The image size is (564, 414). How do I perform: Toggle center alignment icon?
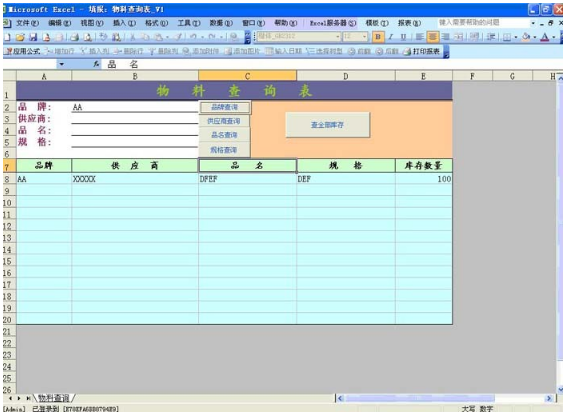pyautogui.click(x=432, y=37)
